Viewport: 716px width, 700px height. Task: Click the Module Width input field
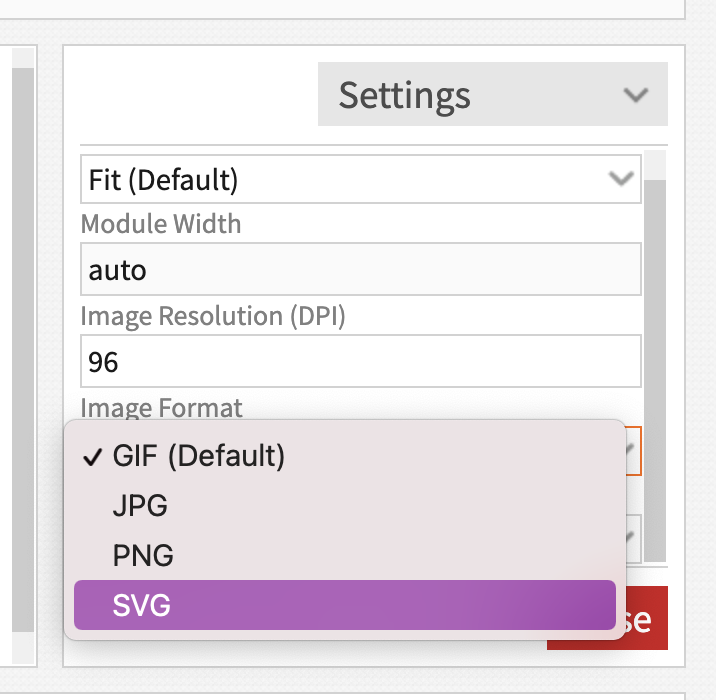click(360, 269)
